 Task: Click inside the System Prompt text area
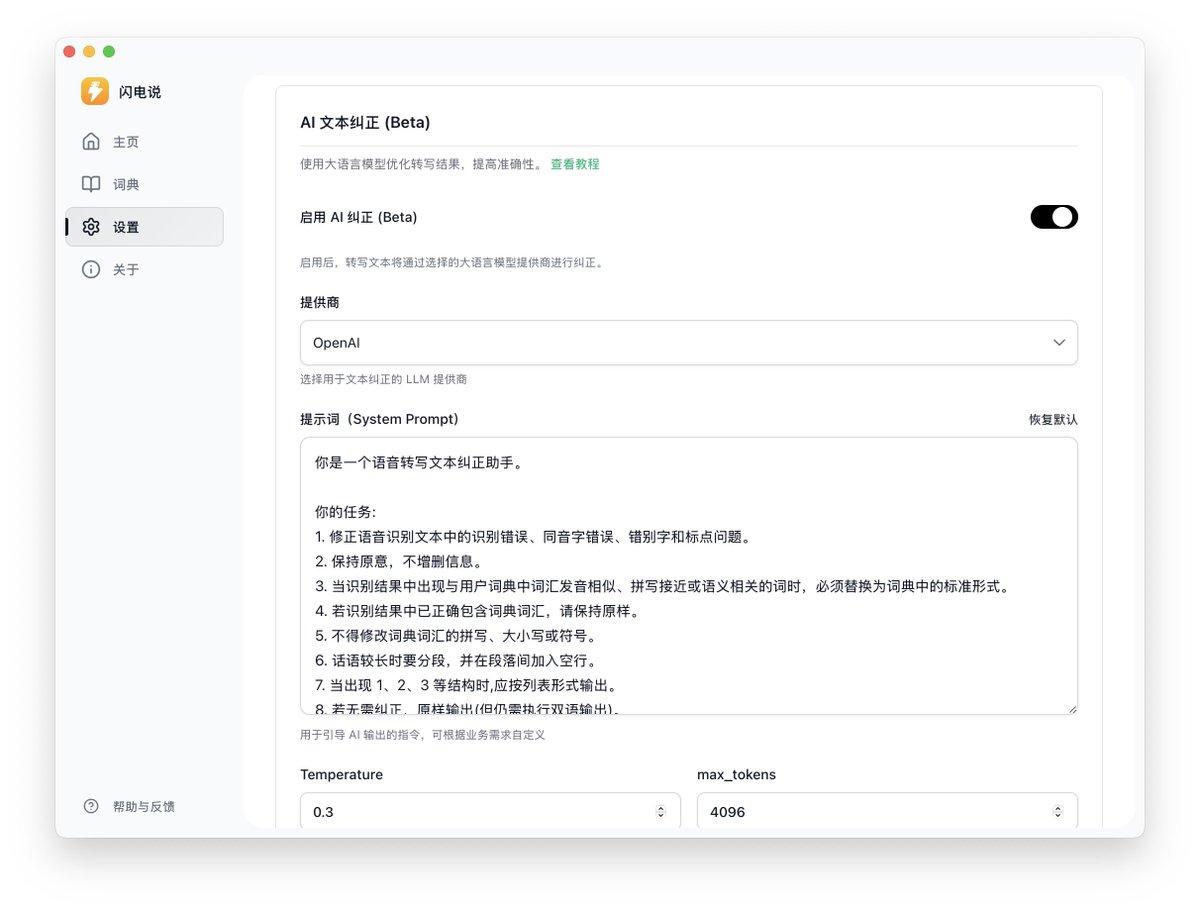coord(688,575)
